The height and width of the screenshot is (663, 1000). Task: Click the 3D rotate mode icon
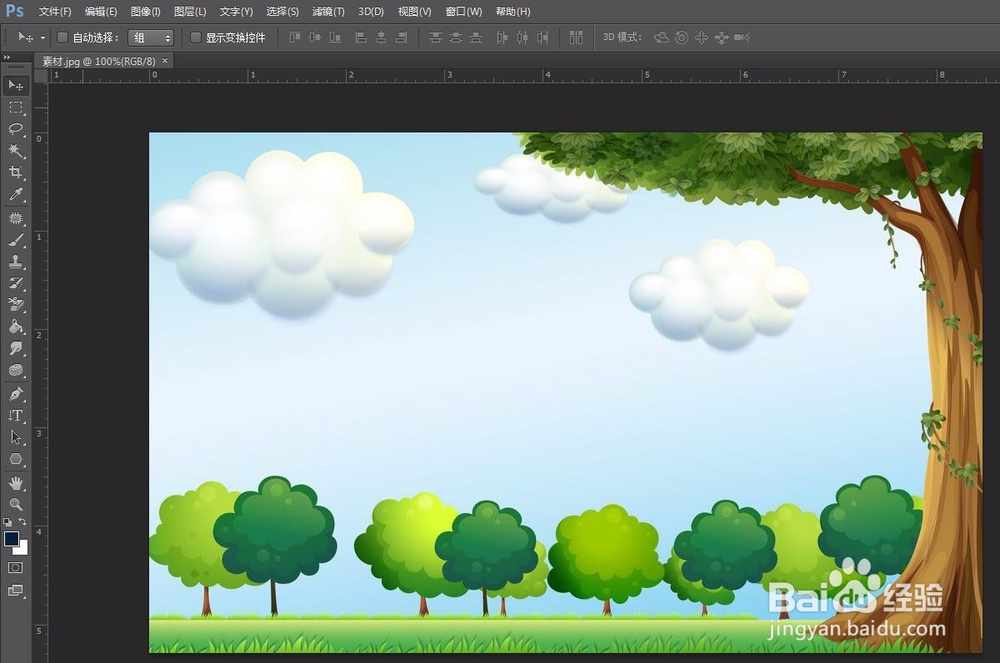(661, 38)
